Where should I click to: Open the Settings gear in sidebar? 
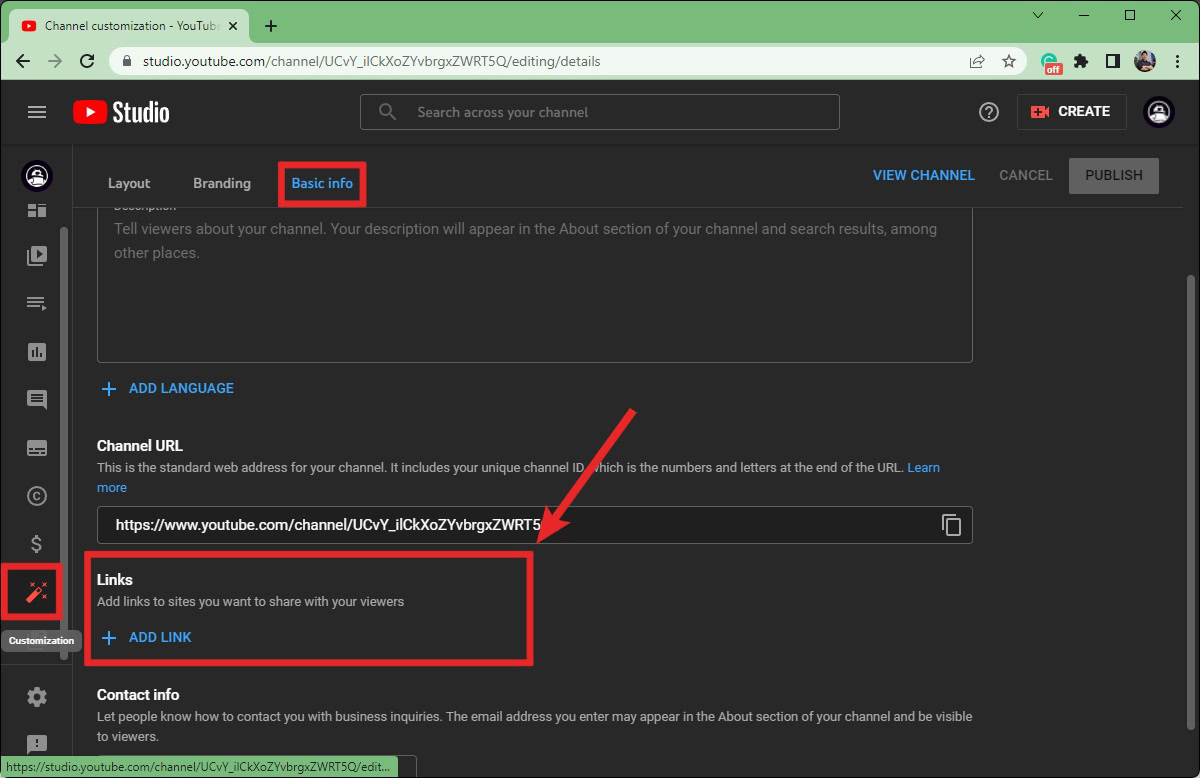pos(37,697)
